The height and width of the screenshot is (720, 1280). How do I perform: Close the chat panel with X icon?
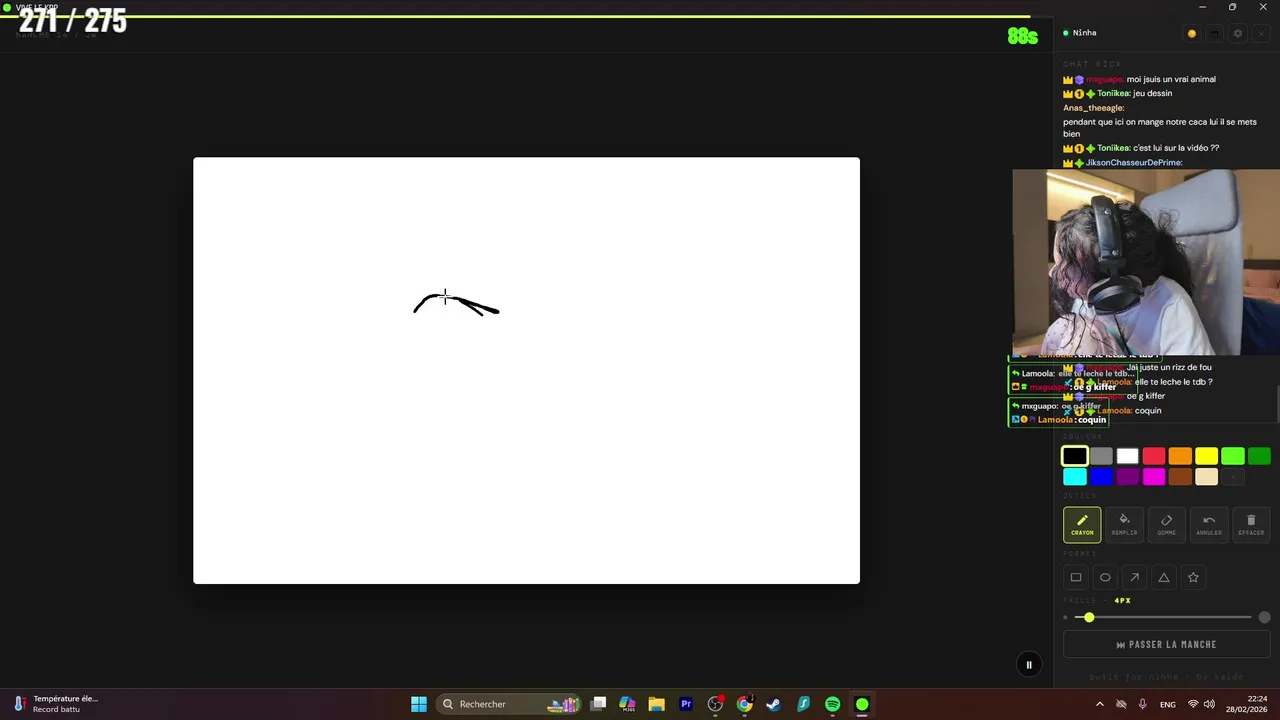(1260, 33)
